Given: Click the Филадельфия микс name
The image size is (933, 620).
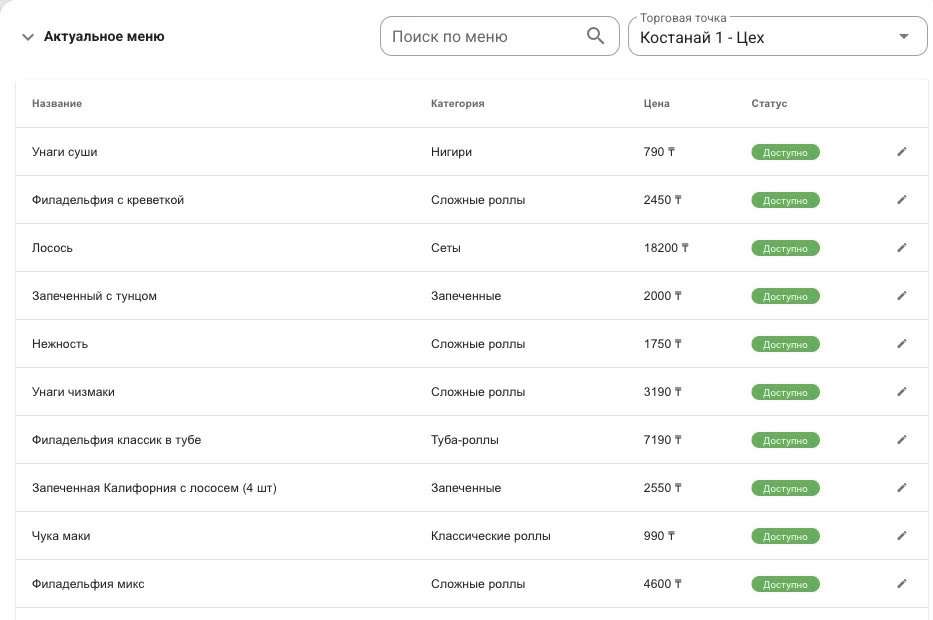Looking at the screenshot, I should point(88,584).
